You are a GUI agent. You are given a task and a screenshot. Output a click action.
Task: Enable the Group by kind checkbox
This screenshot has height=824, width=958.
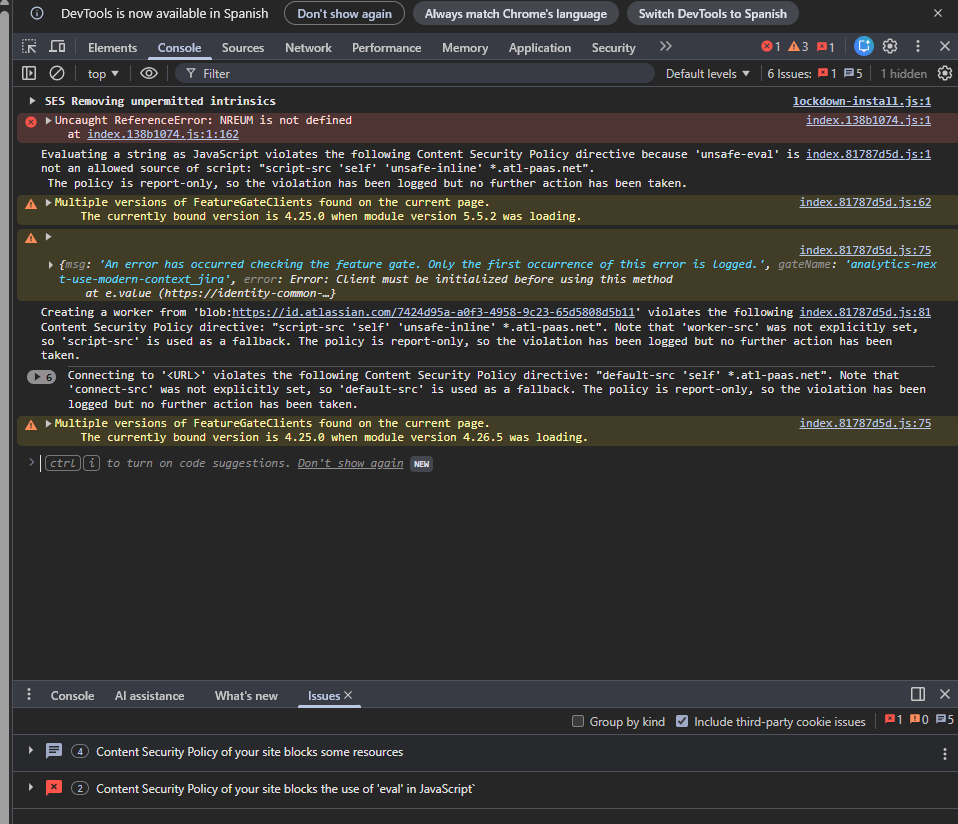(x=578, y=721)
